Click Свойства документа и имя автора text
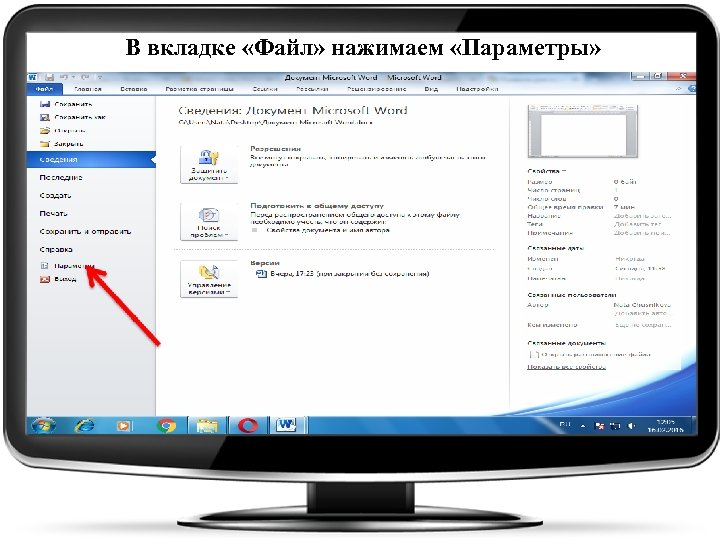 (328, 230)
